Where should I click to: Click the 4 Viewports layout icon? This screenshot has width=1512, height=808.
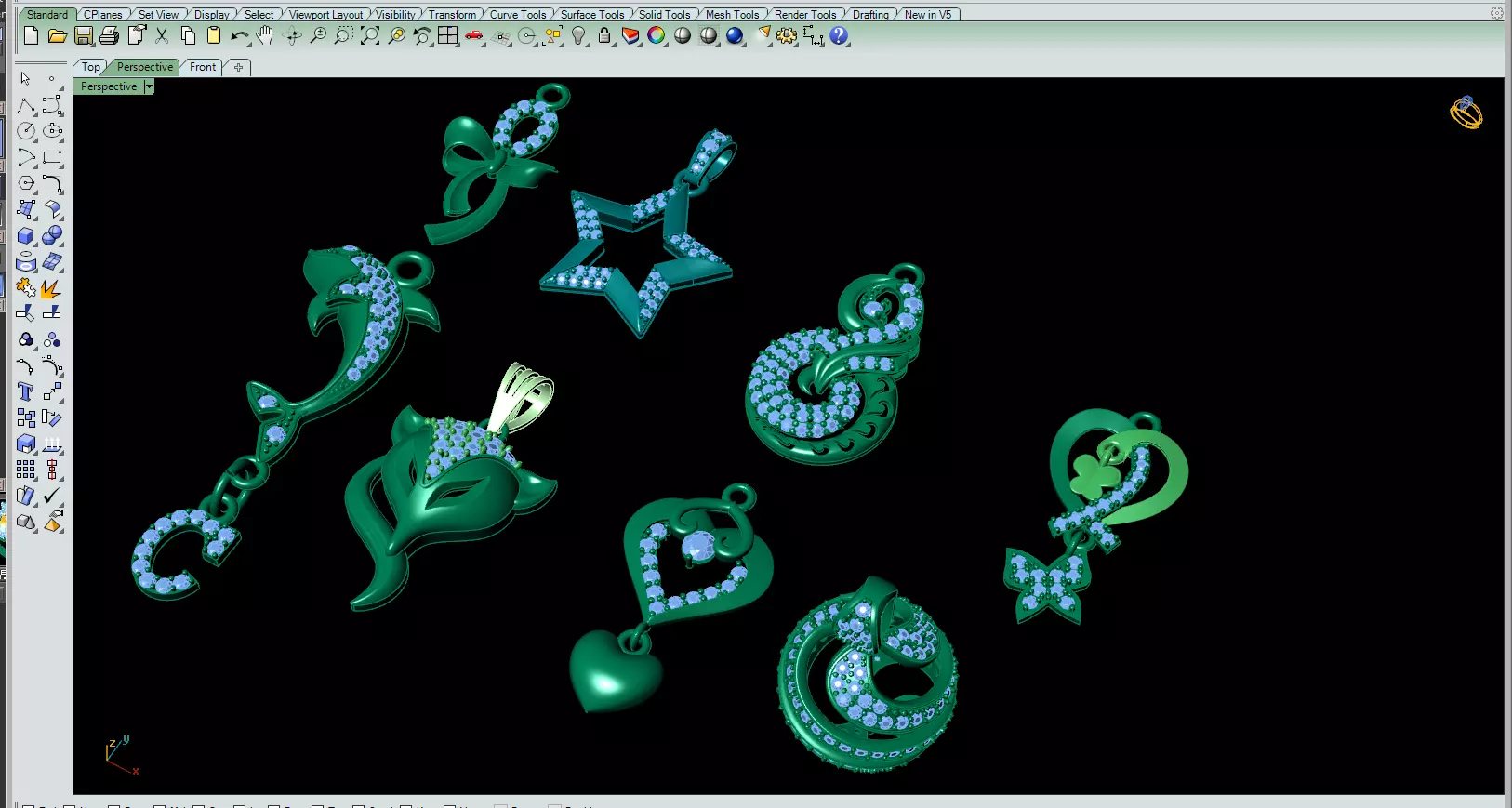point(448,35)
